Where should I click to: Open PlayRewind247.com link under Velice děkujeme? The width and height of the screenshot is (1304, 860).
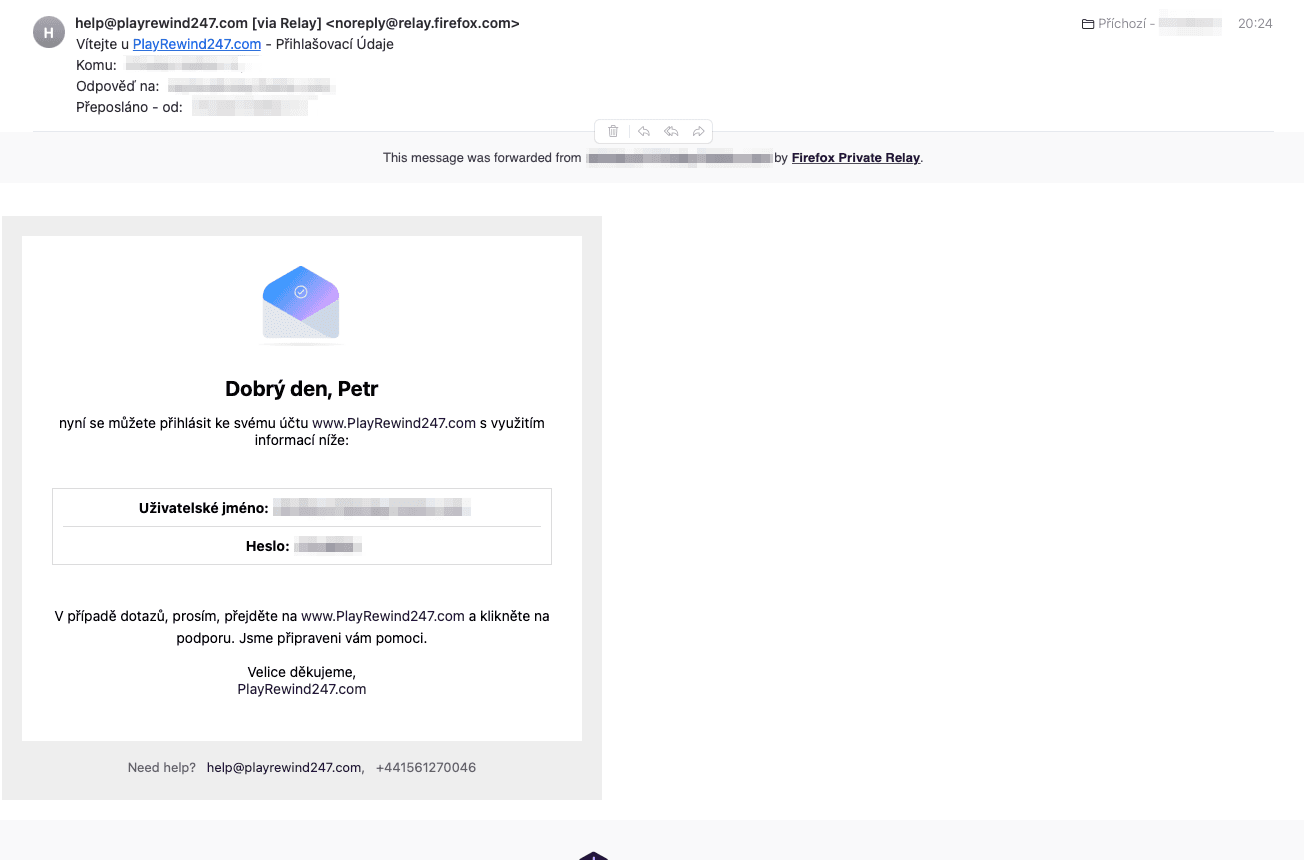[x=302, y=689]
